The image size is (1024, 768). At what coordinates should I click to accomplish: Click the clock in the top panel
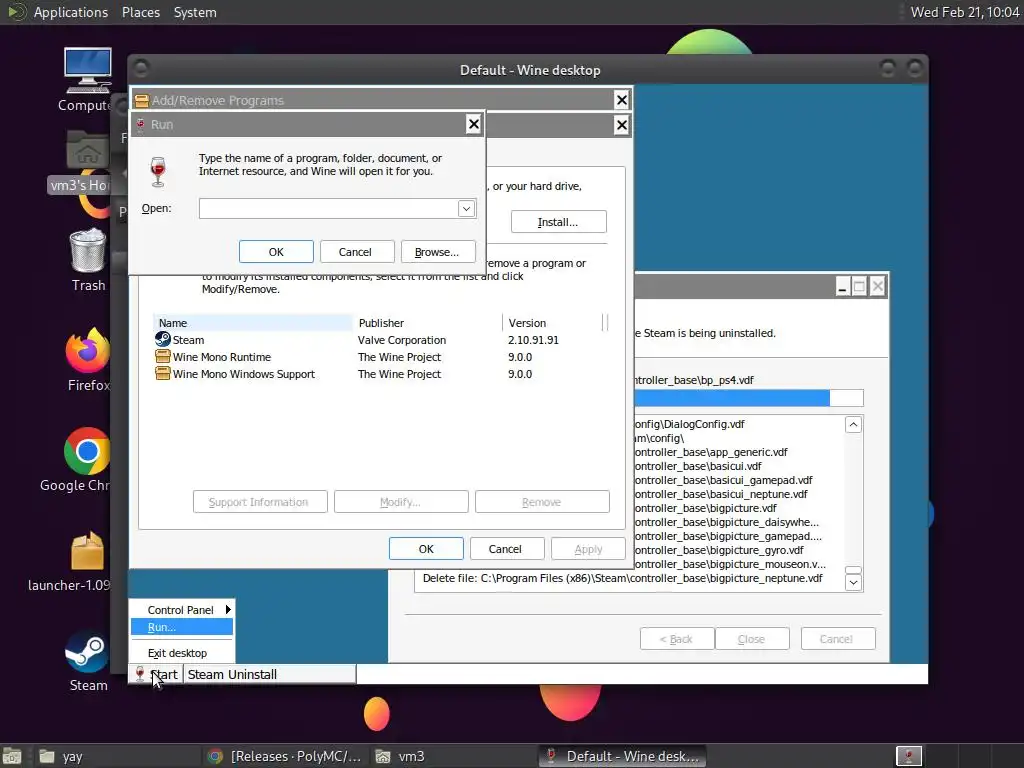point(965,12)
